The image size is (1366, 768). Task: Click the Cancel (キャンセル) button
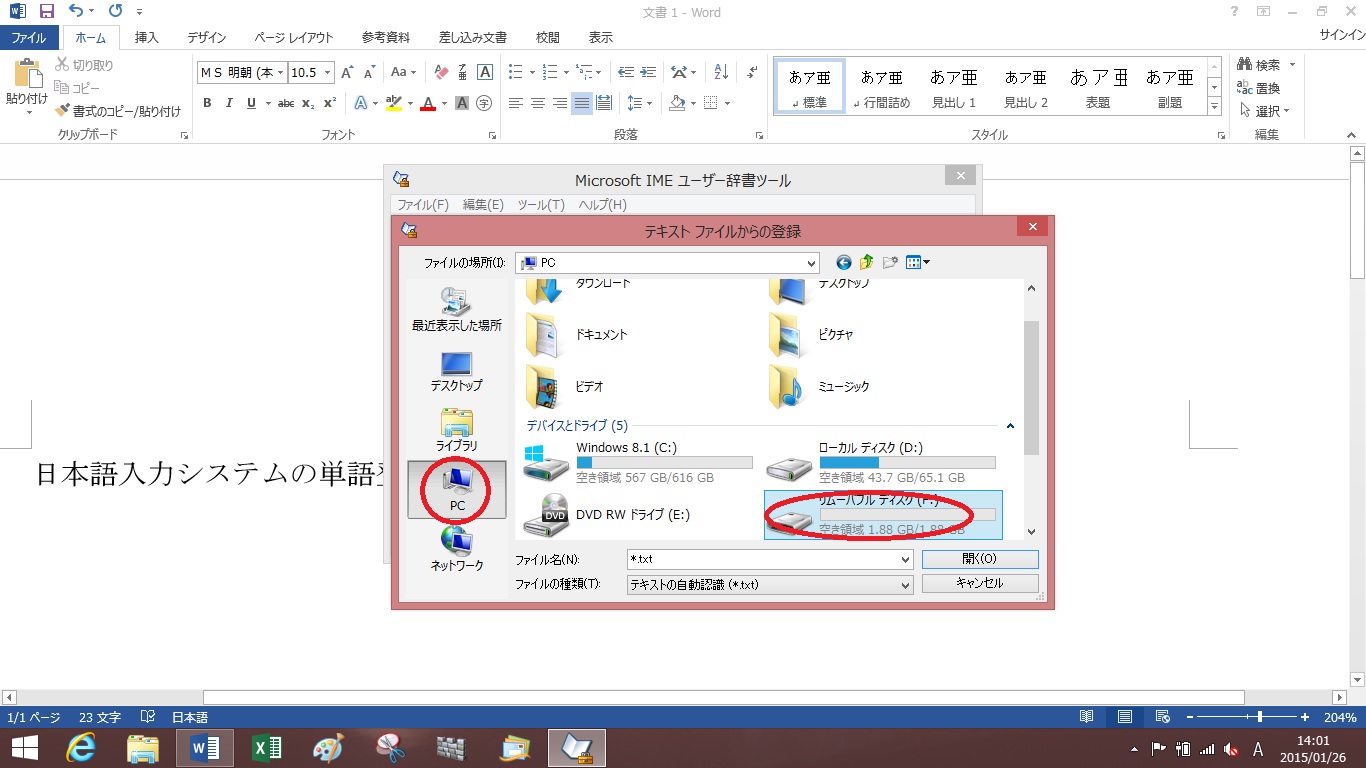coord(980,583)
